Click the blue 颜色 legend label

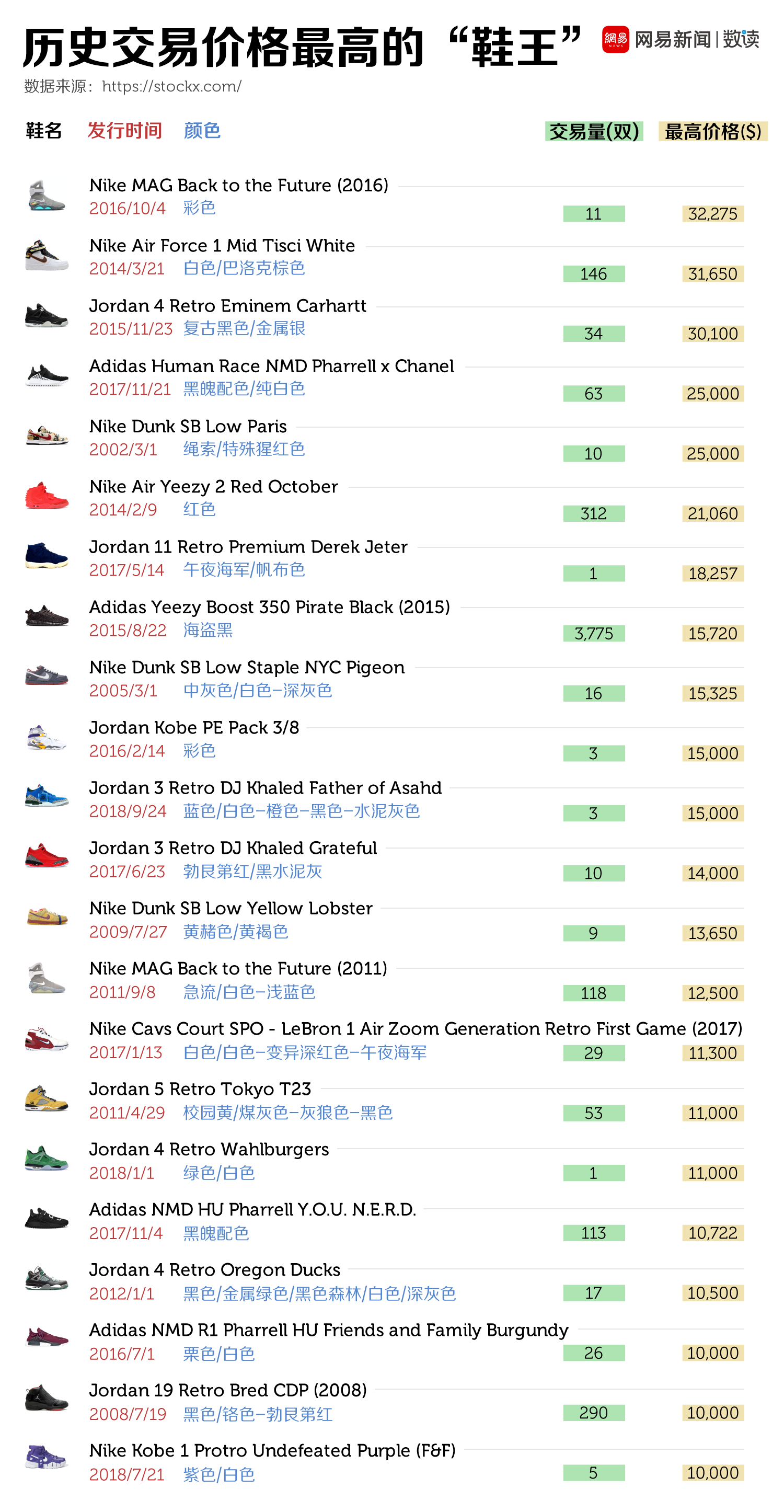click(x=202, y=130)
